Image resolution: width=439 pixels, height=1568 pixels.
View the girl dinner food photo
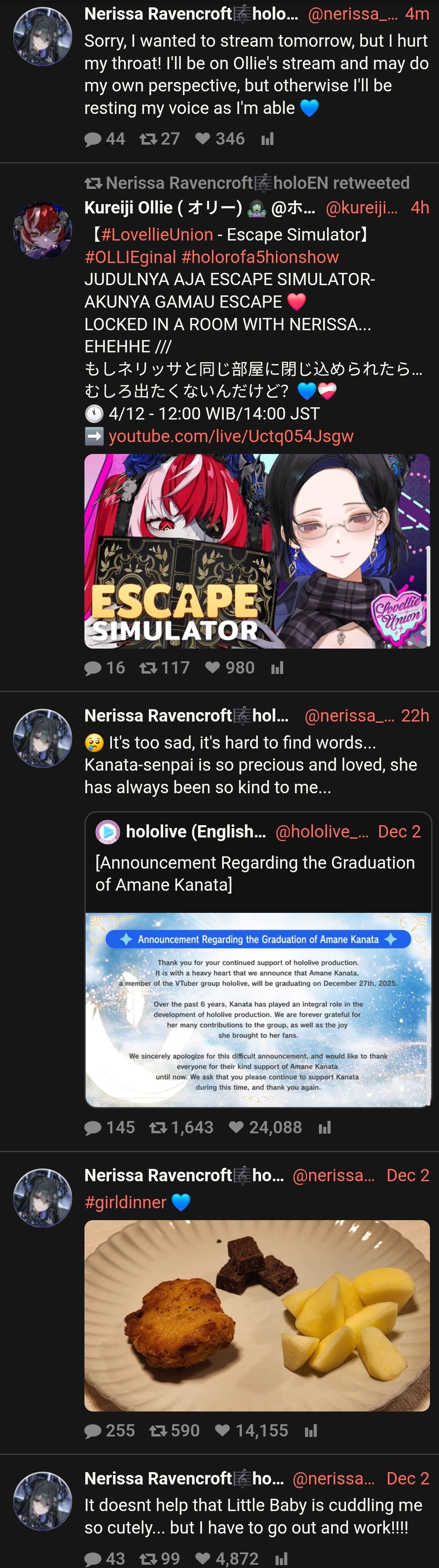pyautogui.click(x=257, y=1315)
